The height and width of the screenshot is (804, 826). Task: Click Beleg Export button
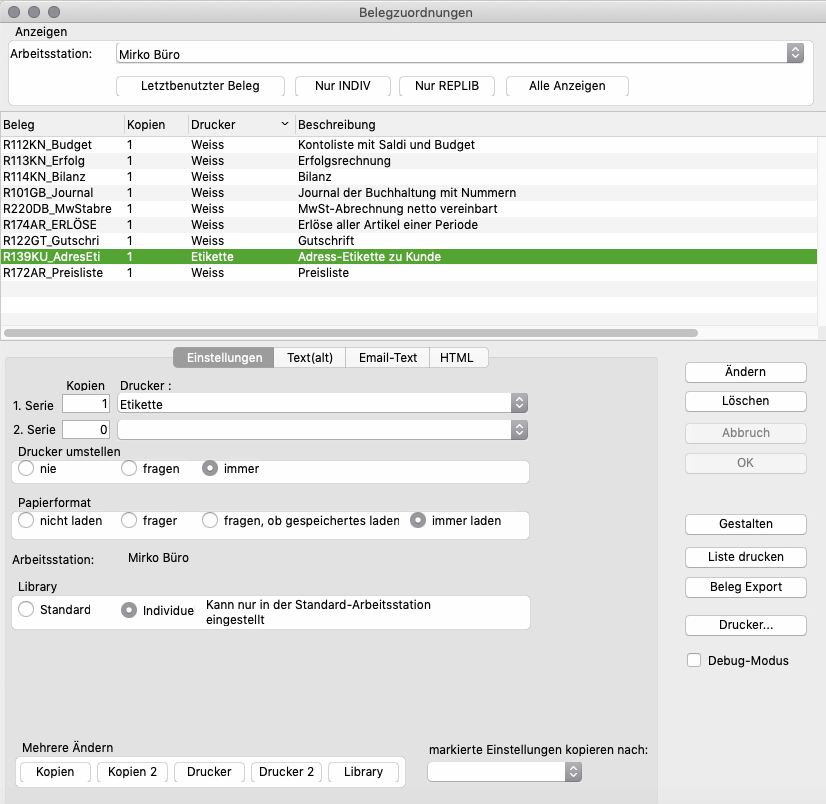point(745,587)
